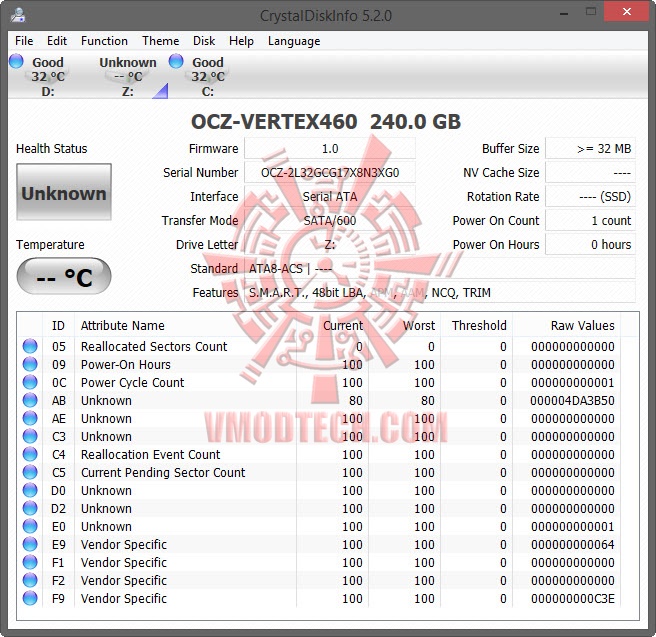Click the Serial Number field
656x637 pixels.
point(330,172)
